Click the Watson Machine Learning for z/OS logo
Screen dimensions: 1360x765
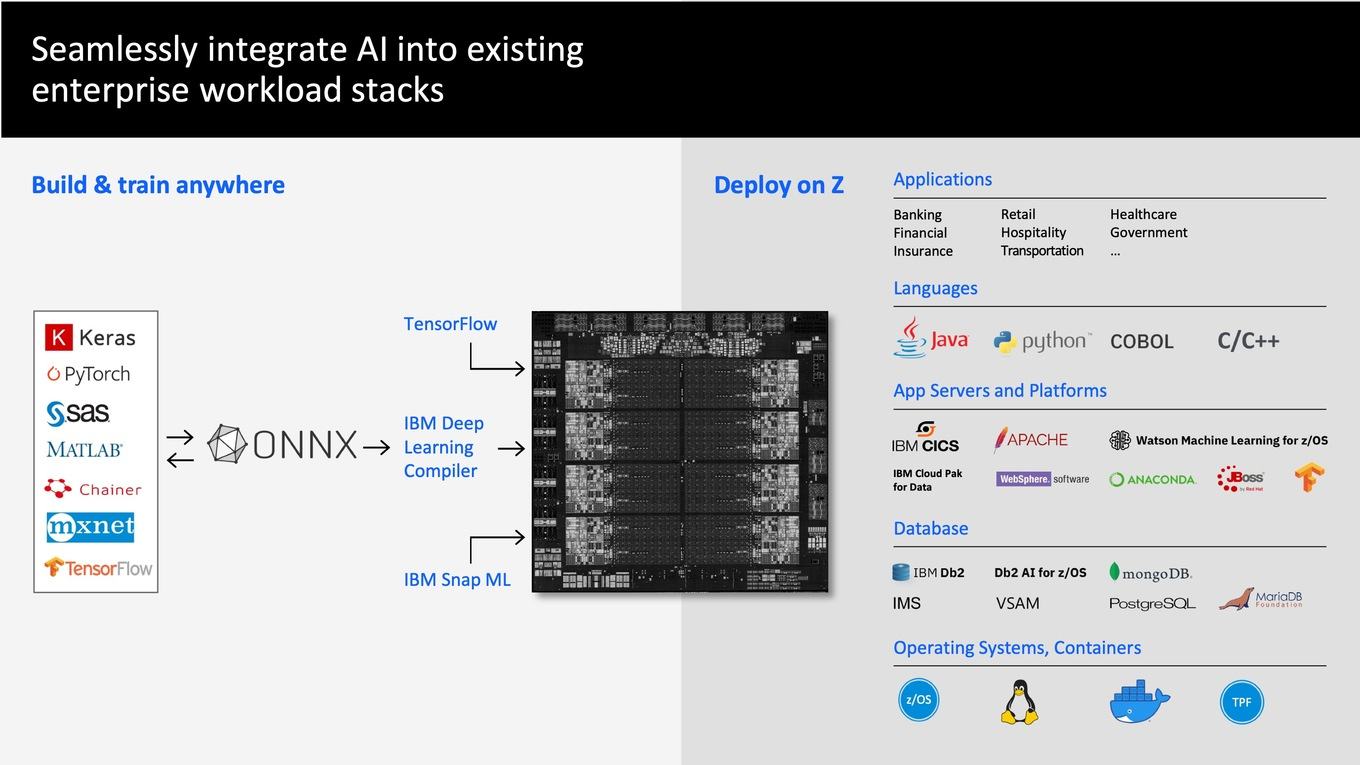[1219, 440]
